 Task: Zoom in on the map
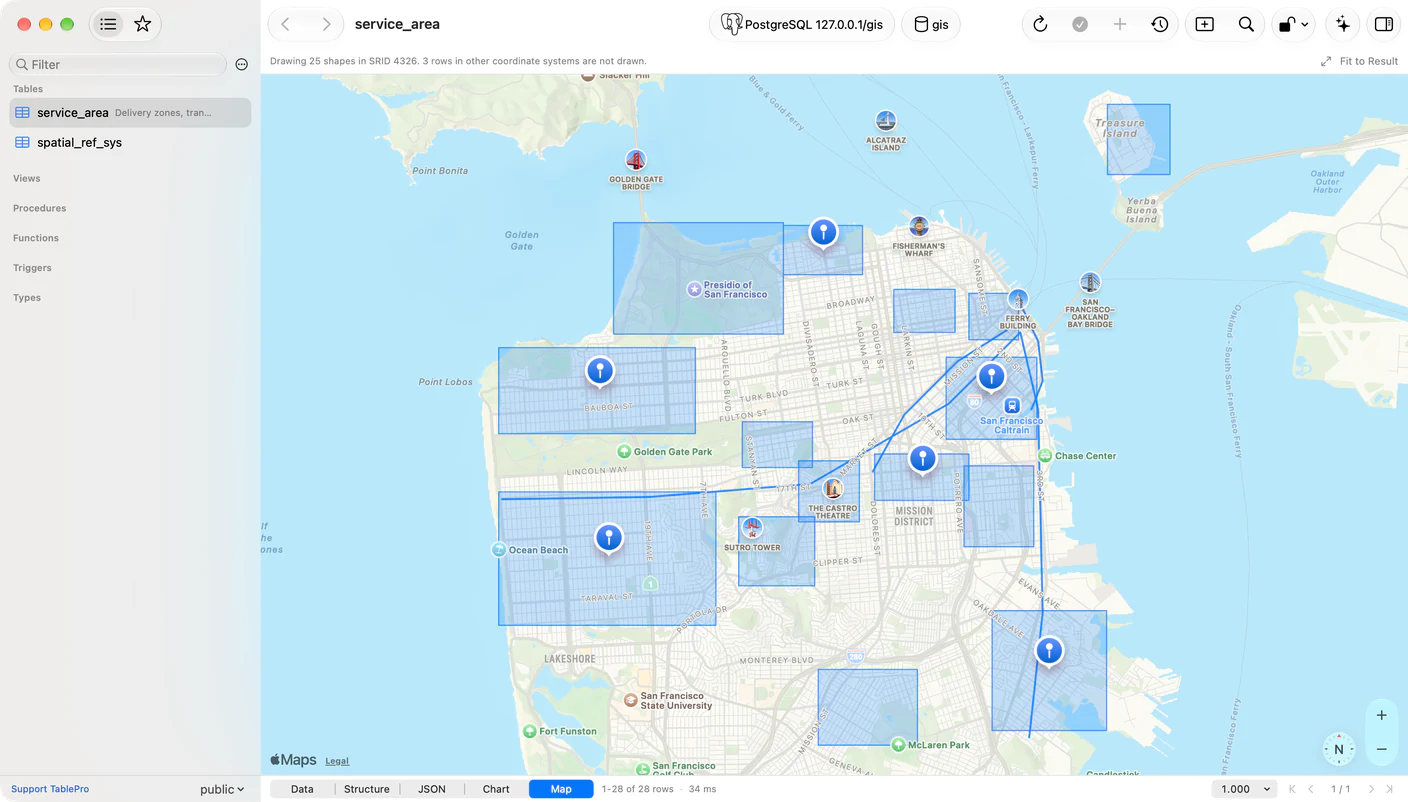pyautogui.click(x=1381, y=715)
